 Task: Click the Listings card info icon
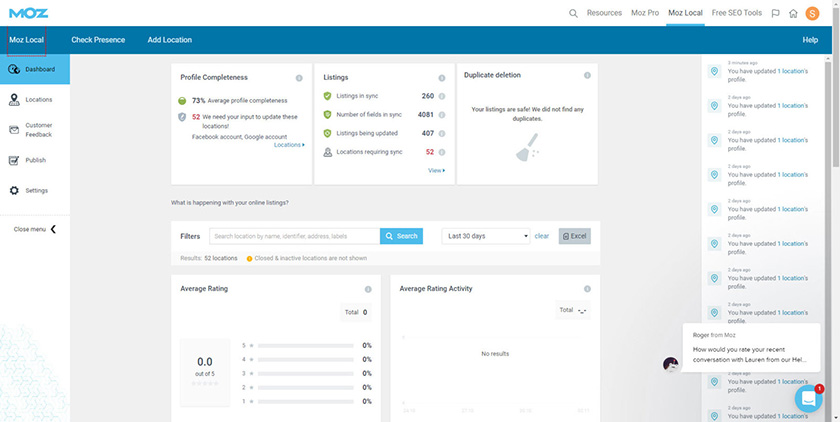[x=441, y=78]
